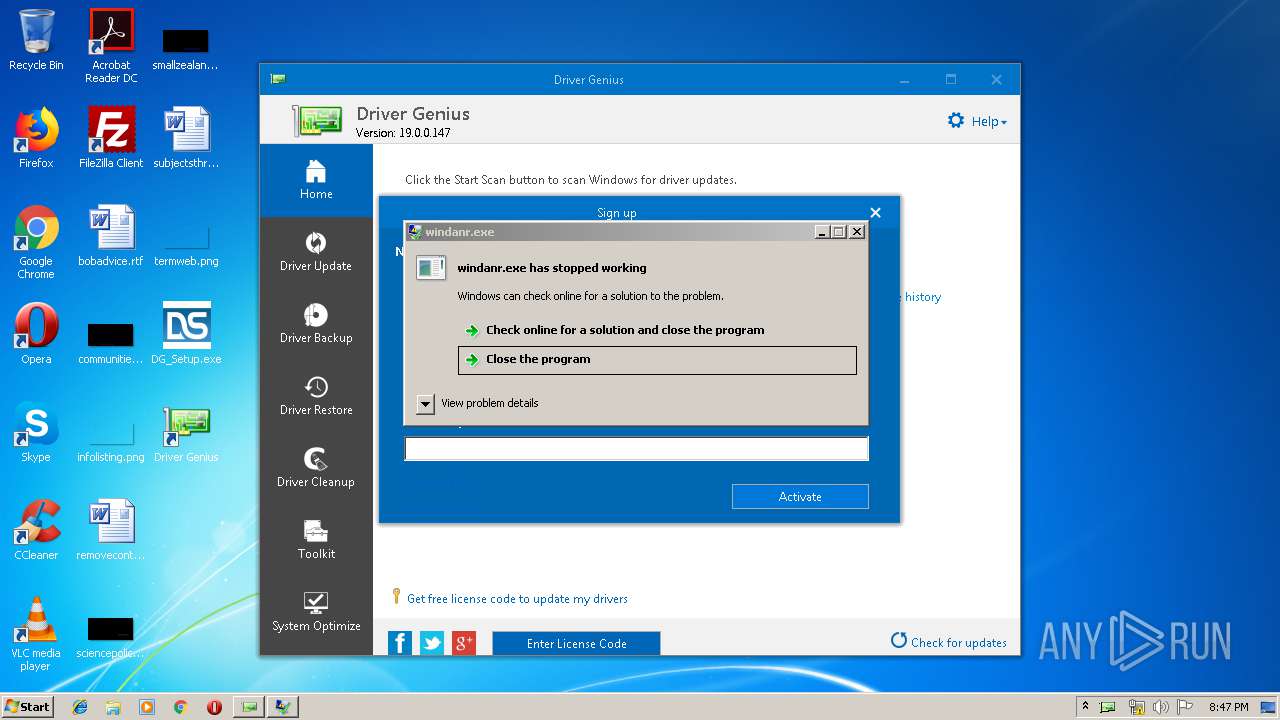Open Driver Restore in the sidebar
1280x720 pixels.
pos(316,397)
